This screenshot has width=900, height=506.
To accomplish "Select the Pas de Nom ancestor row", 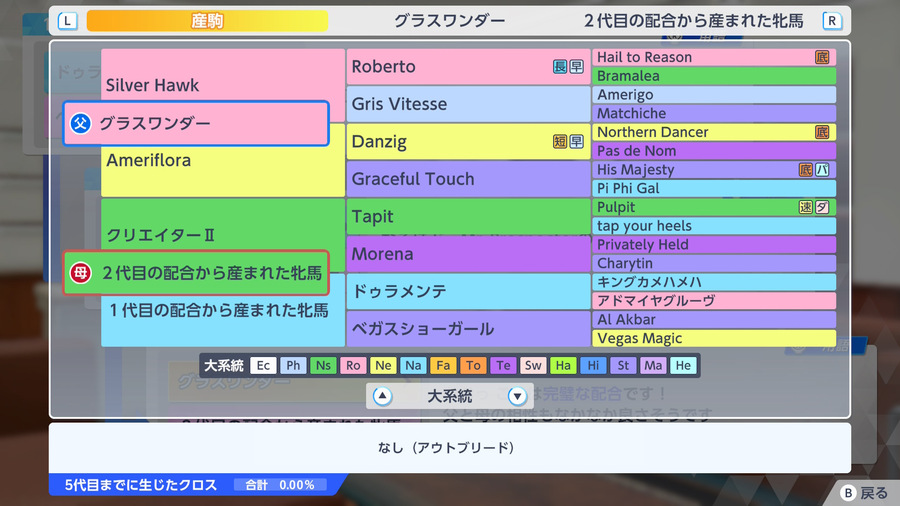I will point(714,151).
